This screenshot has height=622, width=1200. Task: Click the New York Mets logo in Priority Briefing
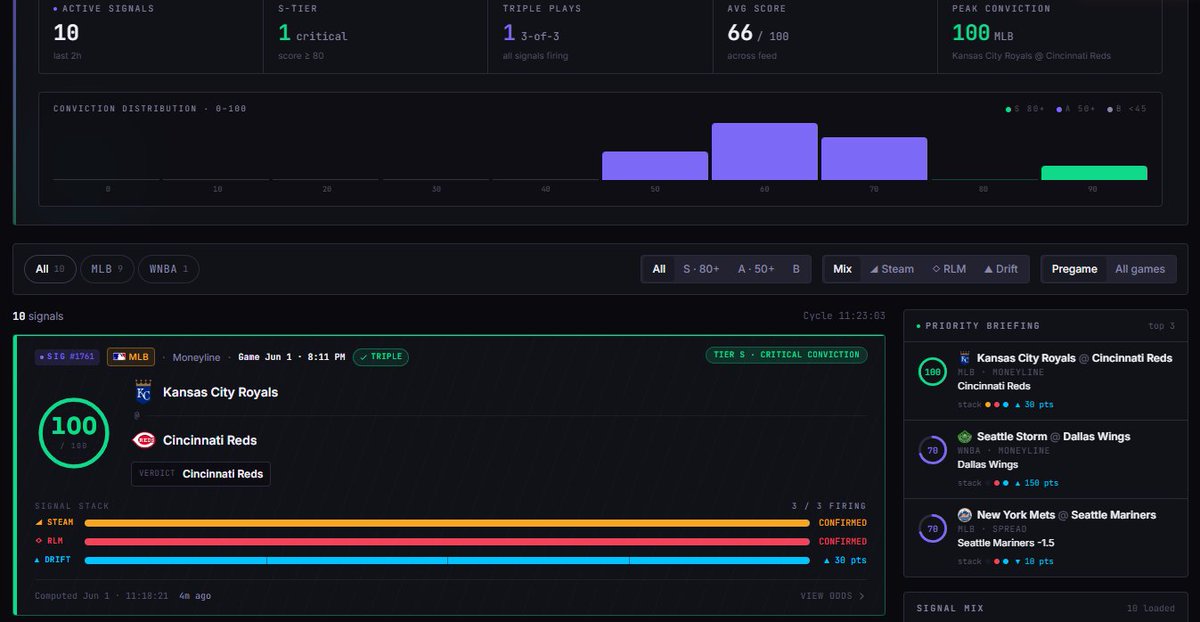(965, 515)
